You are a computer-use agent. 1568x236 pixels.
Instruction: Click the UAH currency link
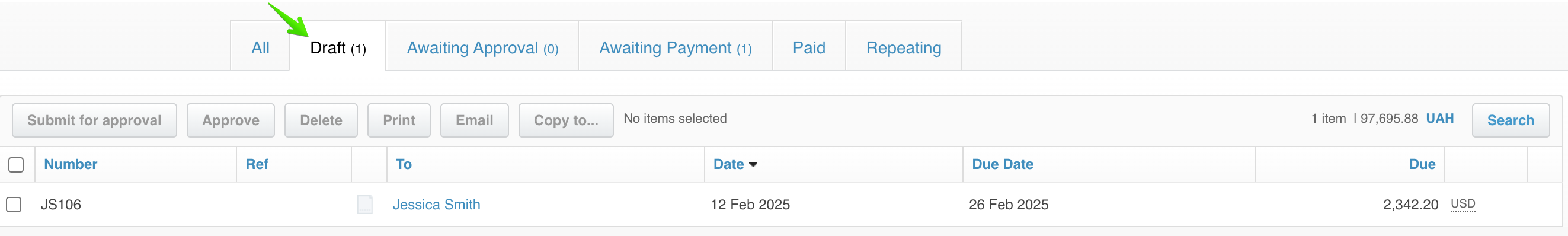pos(1439,119)
